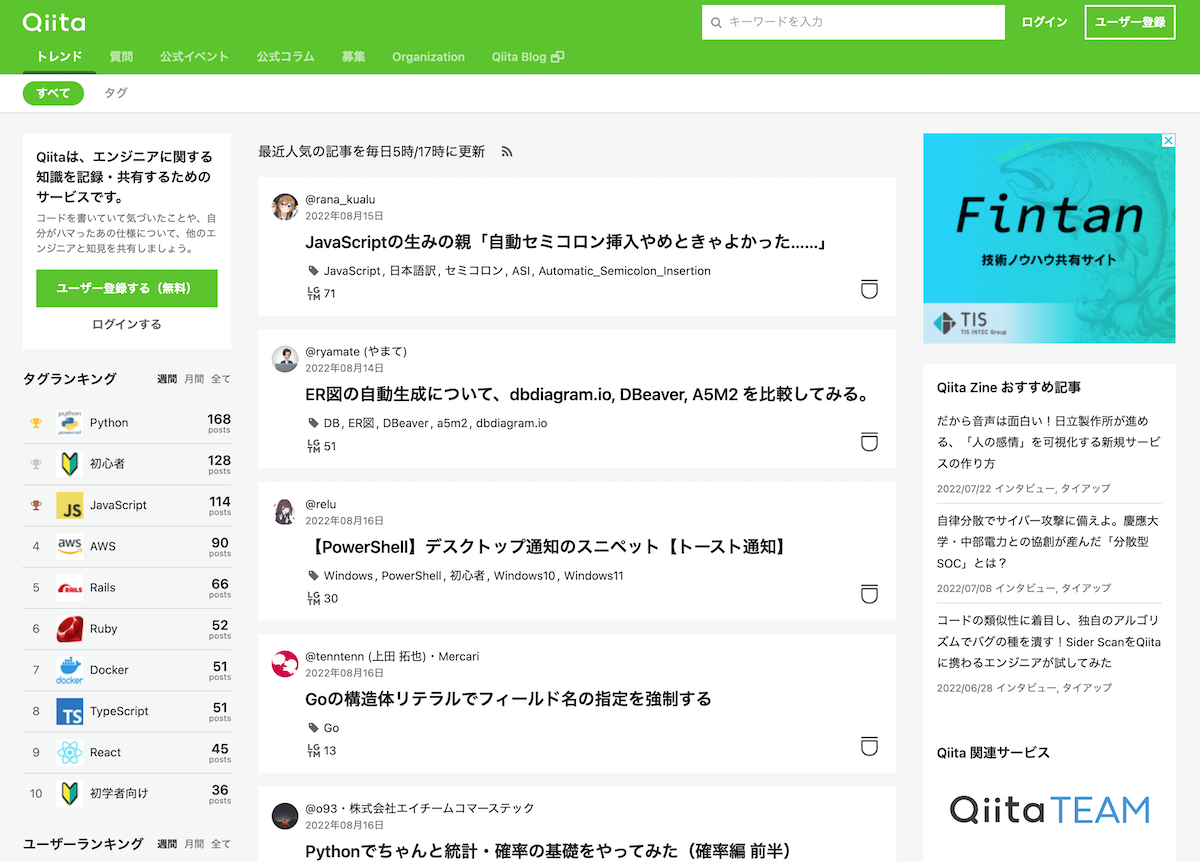
Task: Show tag ranking for 週間
Action: click(x=167, y=379)
